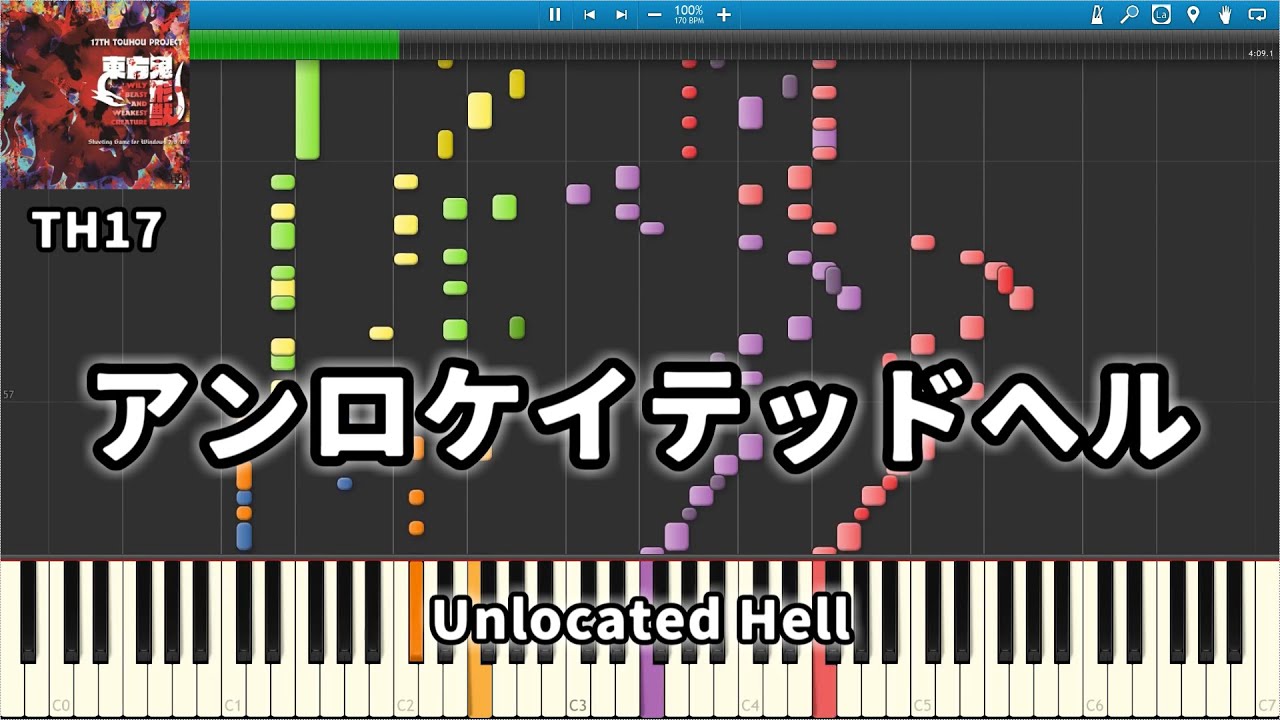This screenshot has width=1280, height=720.
Task: Open the hands selection icon
Action: (x=1225, y=14)
